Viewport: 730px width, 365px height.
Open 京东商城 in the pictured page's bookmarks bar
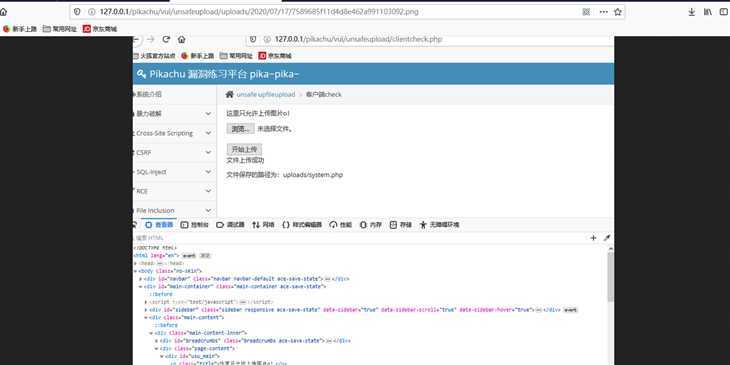click(x=275, y=56)
